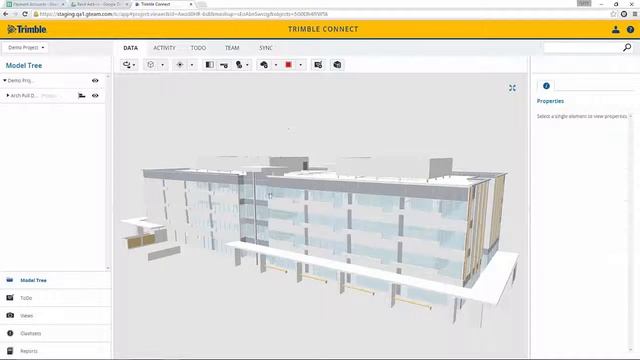Collapse the Demo Proj tree node
640x360 pixels.
pyautogui.click(x=4, y=80)
